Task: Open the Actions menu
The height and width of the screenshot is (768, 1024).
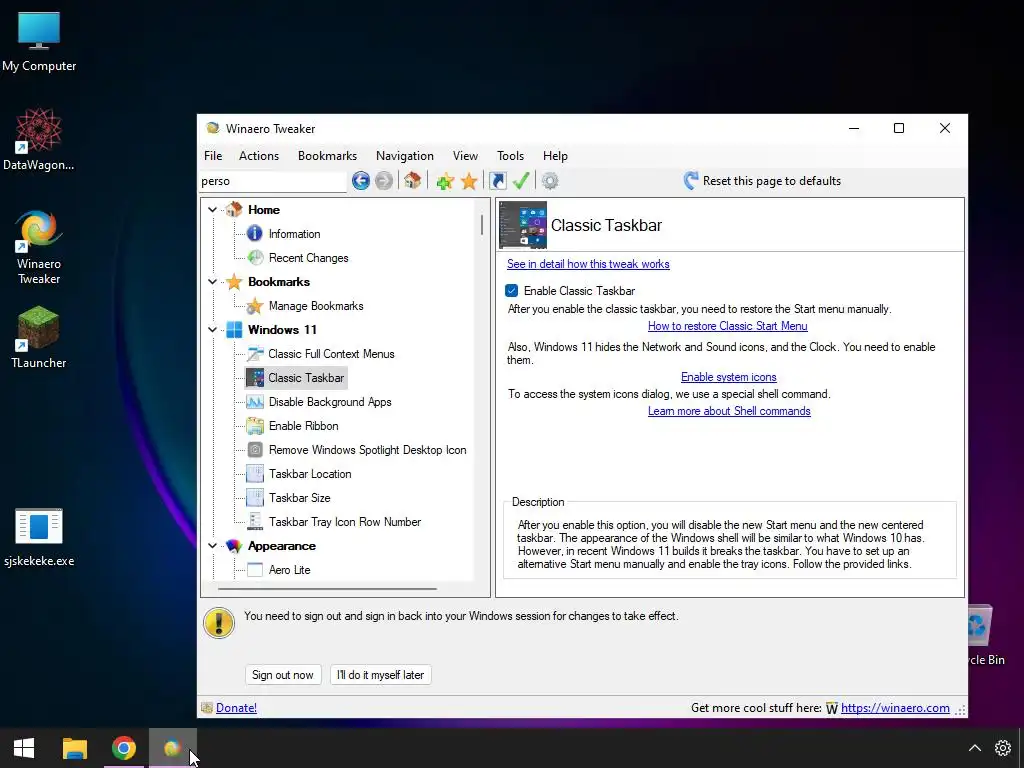Action: click(259, 155)
